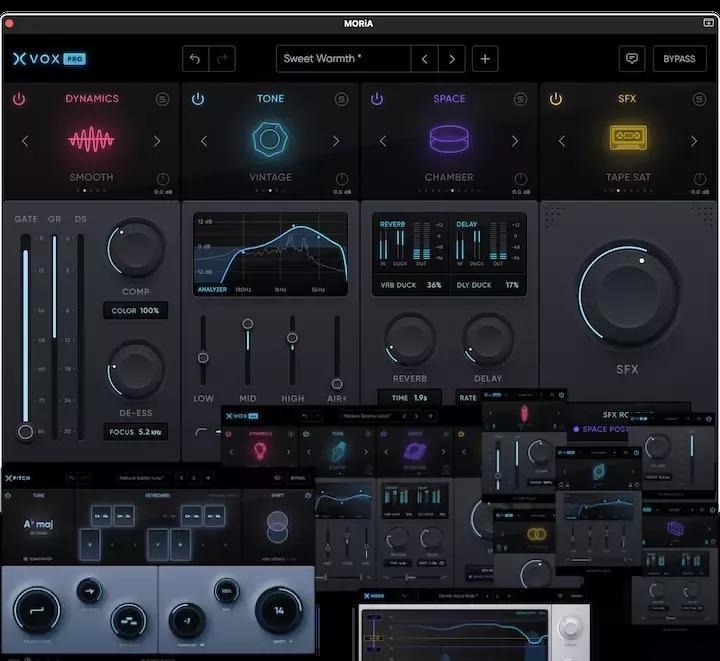
Task: Redo the last undone change
Action: tap(222, 59)
